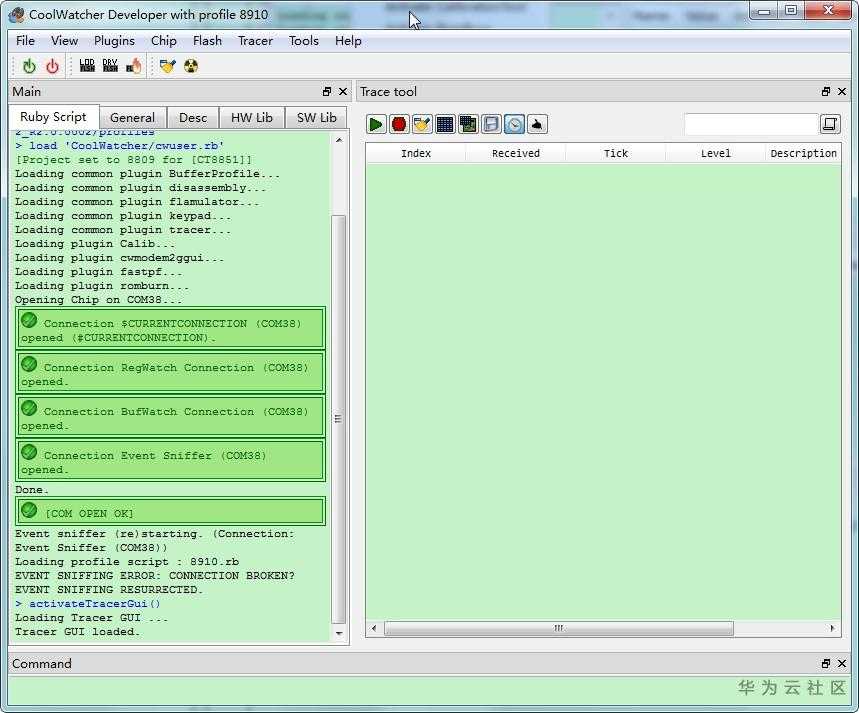Click the trace filter text field

(751, 124)
